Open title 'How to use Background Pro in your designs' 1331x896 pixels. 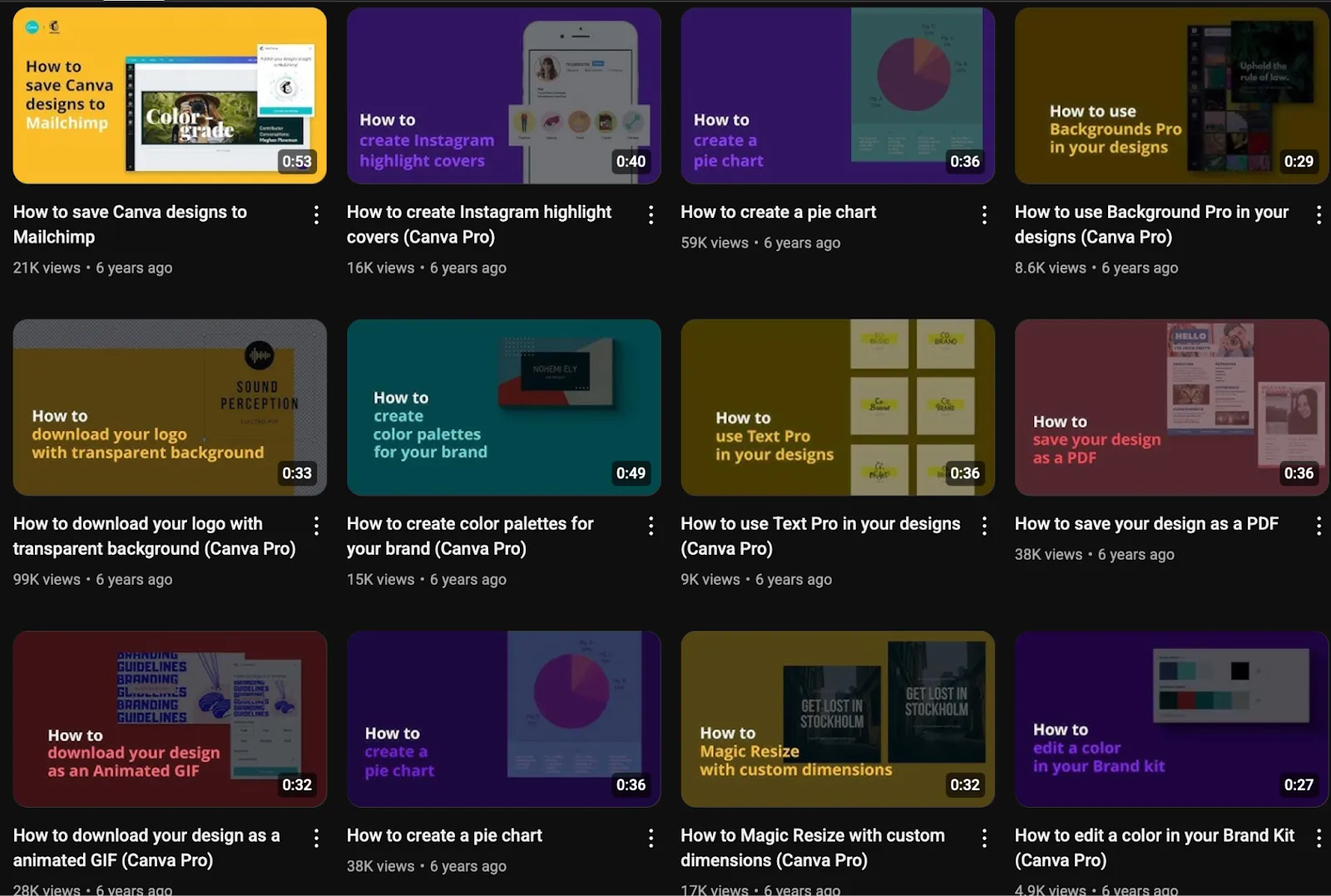(1151, 225)
